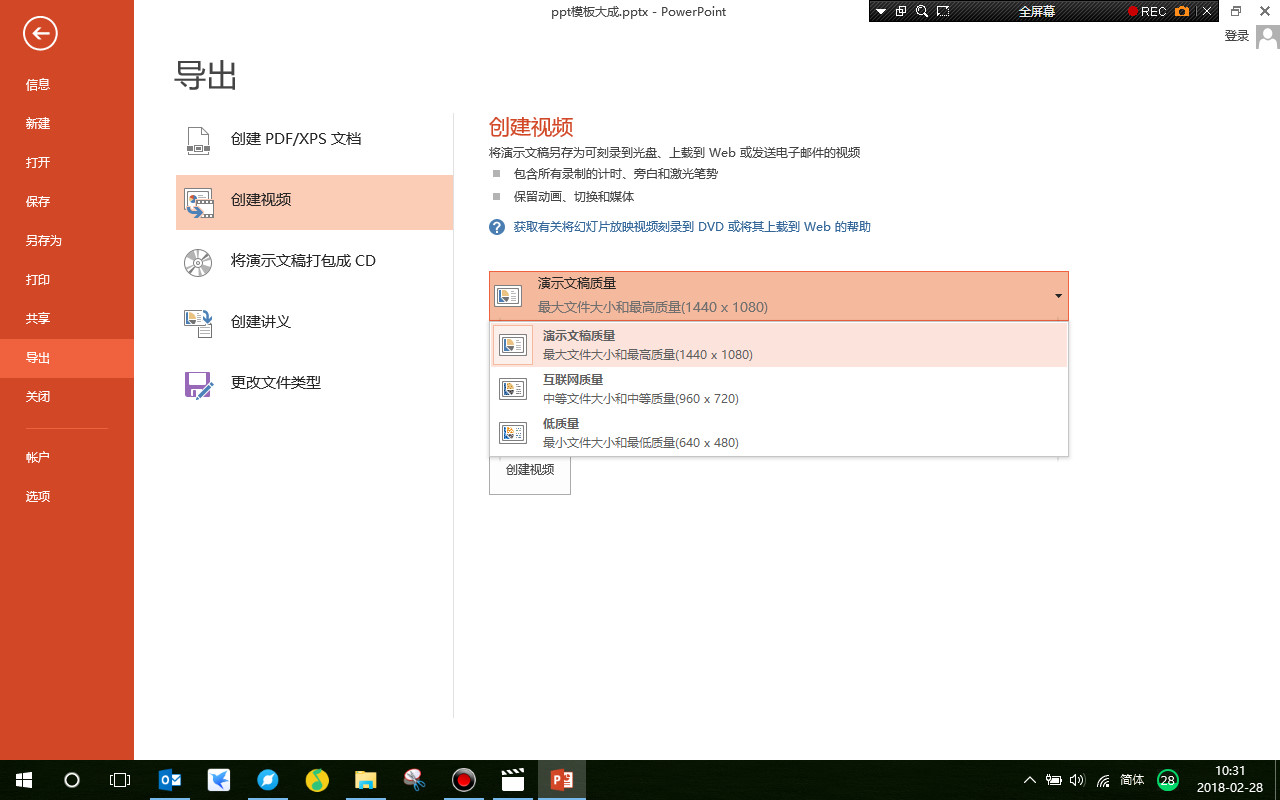
Task: Select the 创建视频 filmstrip icon
Action: click(x=198, y=202)
